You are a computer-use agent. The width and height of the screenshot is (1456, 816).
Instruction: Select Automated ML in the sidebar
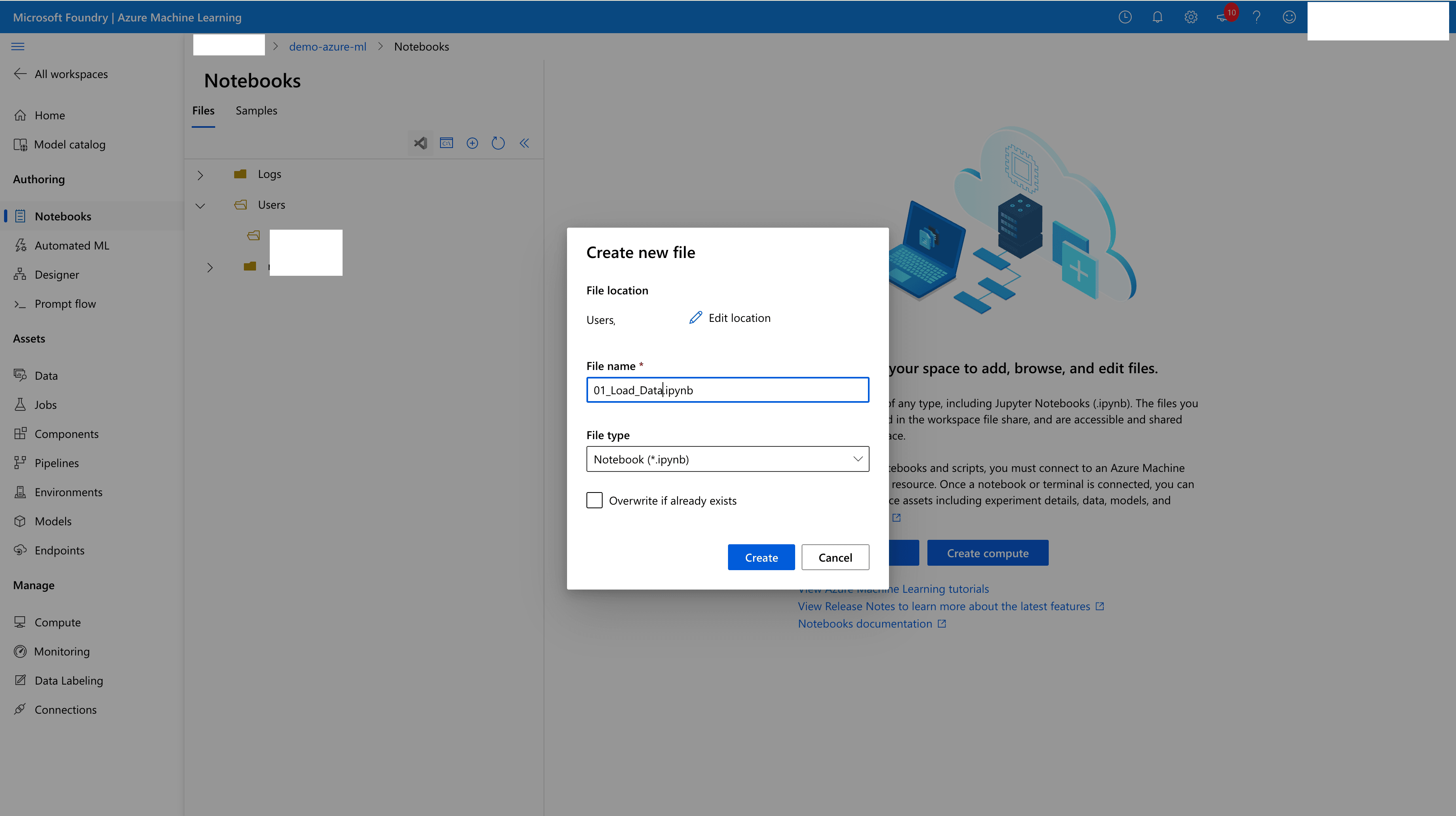click(x=72, y=245)
